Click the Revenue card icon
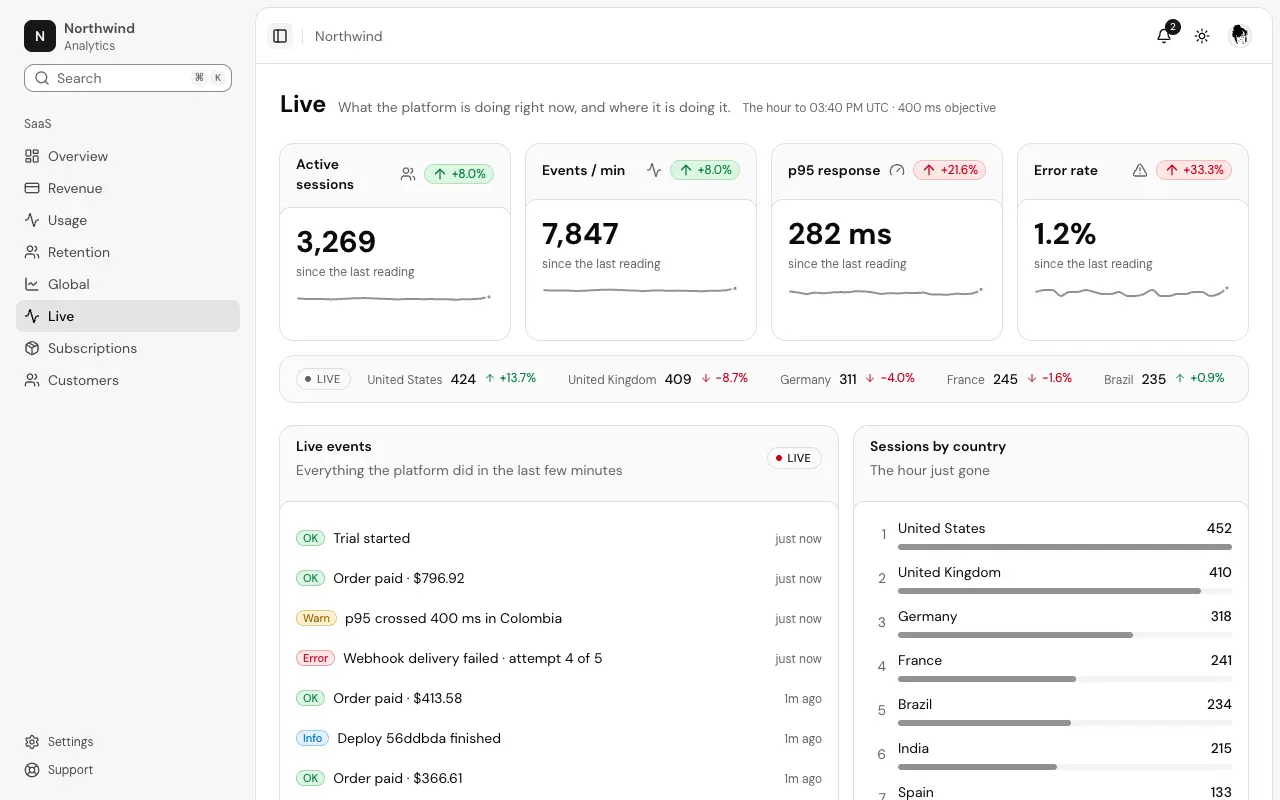 (32, 188)
